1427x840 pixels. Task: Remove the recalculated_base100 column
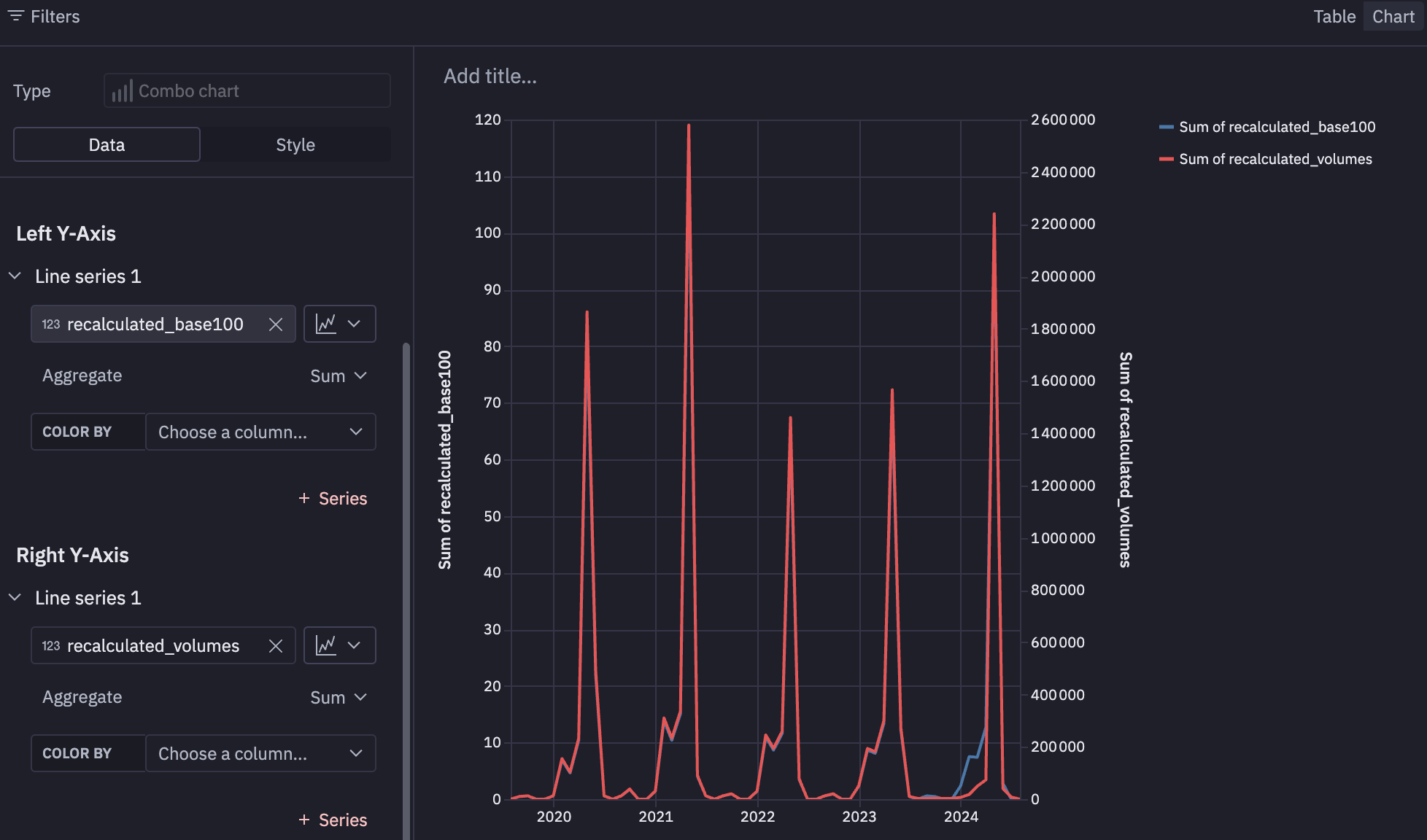(x=275, y=324)
